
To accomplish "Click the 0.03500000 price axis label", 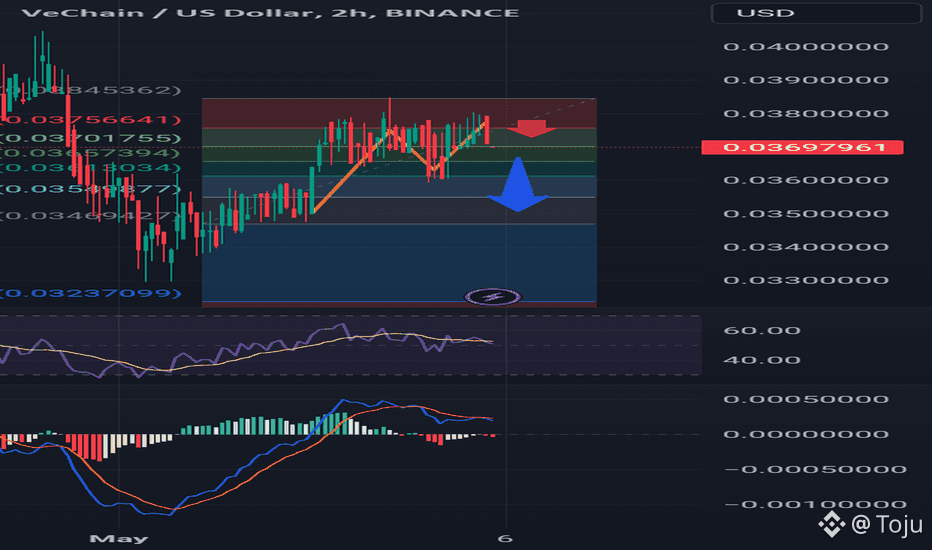I will coord(806,213).
